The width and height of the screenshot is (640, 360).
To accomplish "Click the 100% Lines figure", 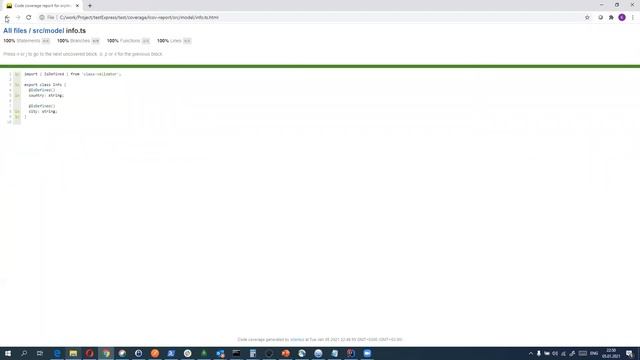I will click(x=163, y=41).
